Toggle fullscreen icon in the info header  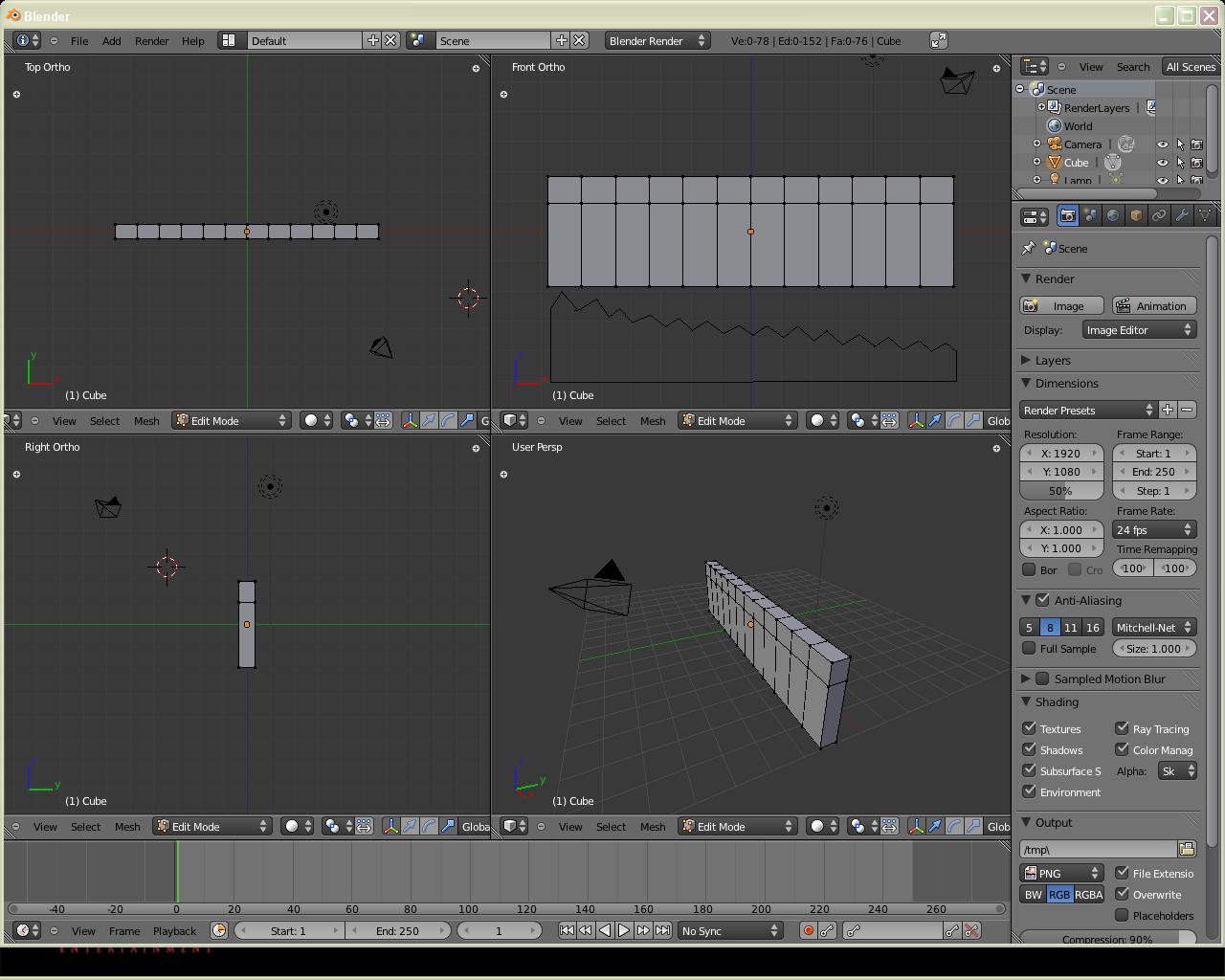point(939,40)
